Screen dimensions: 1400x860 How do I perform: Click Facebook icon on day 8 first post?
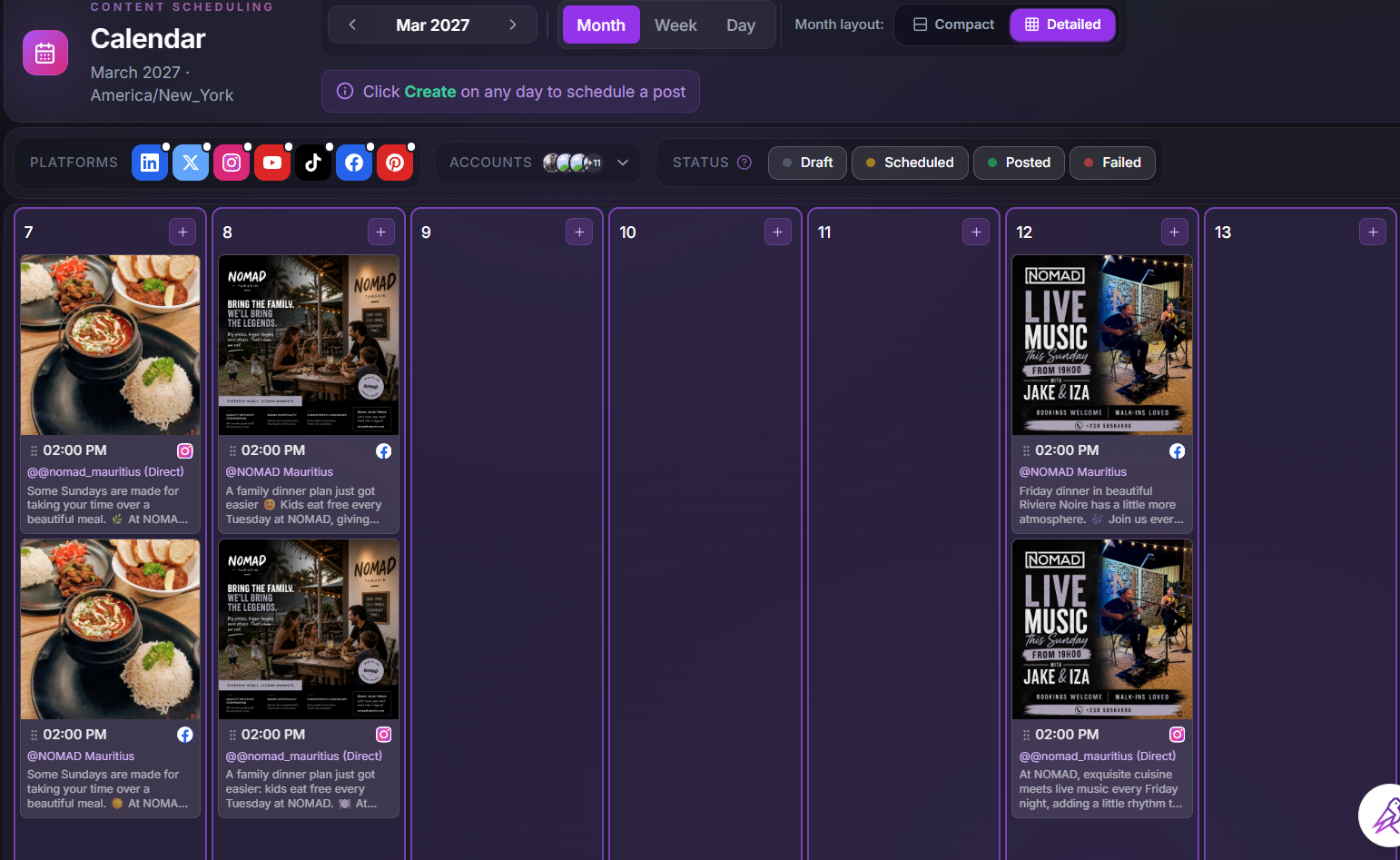pos(384,450)
